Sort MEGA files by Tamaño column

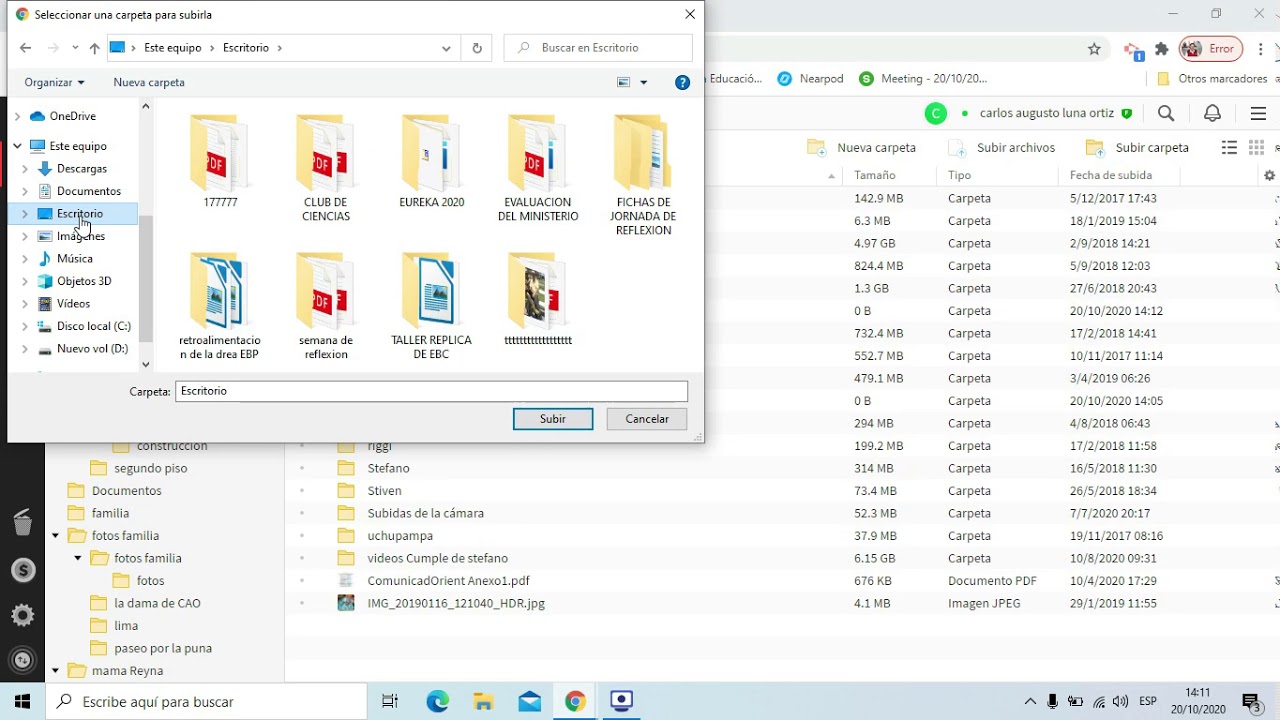click(875, 175)
